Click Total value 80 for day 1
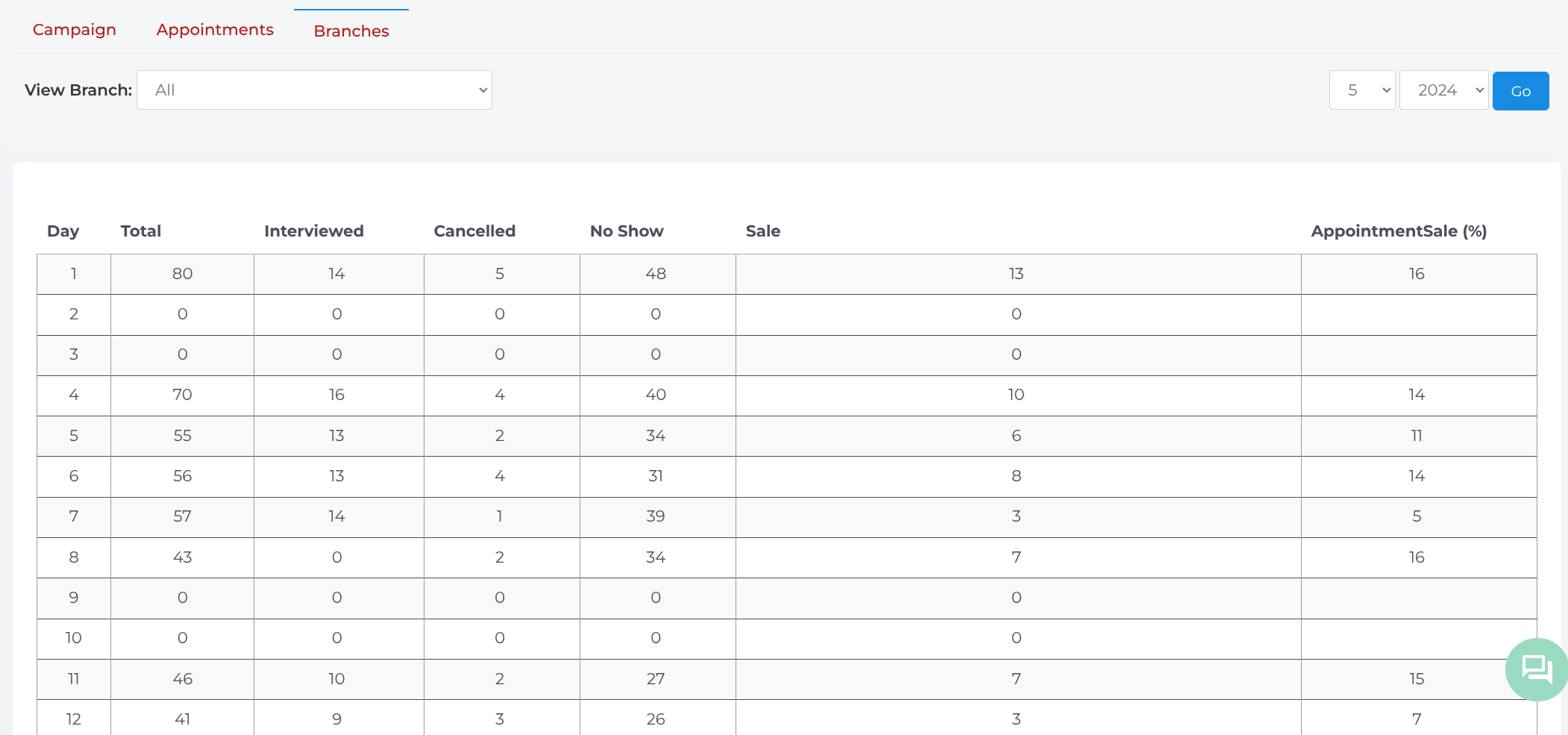 (x=183, y=274)
